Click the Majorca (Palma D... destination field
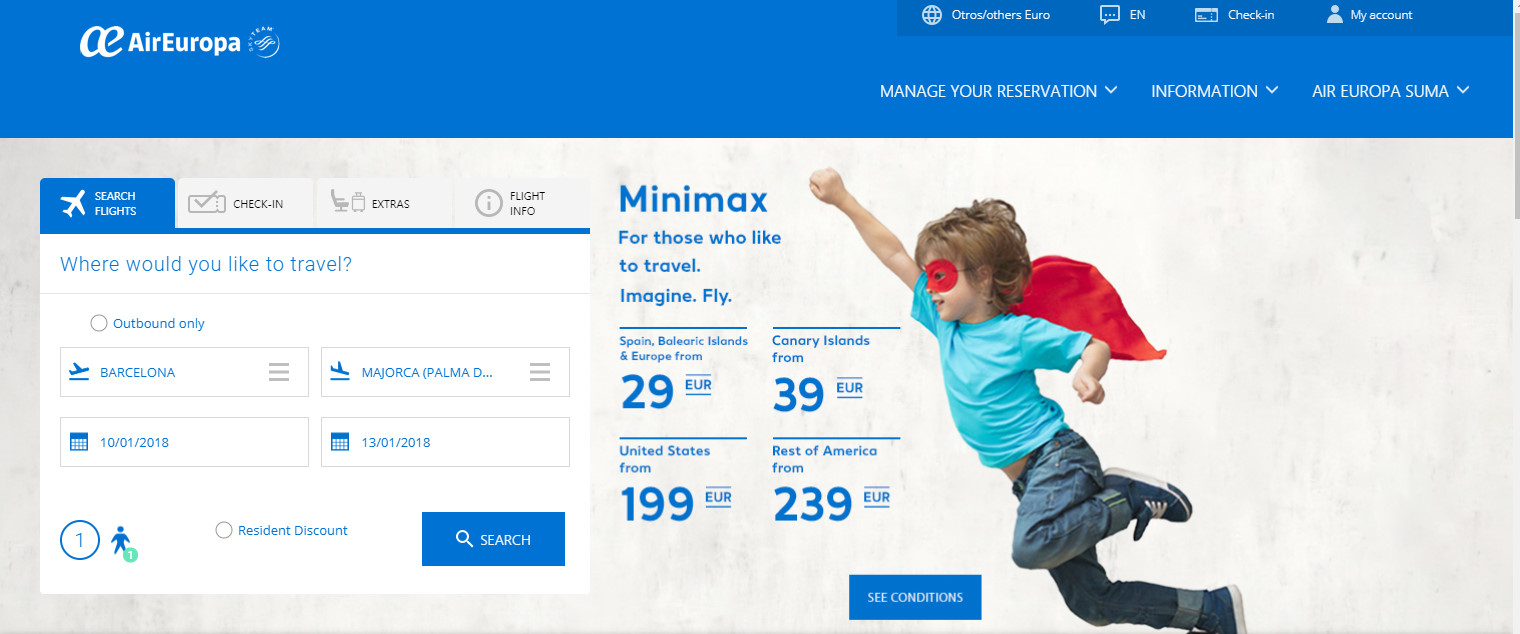 [x=445, y=372]
